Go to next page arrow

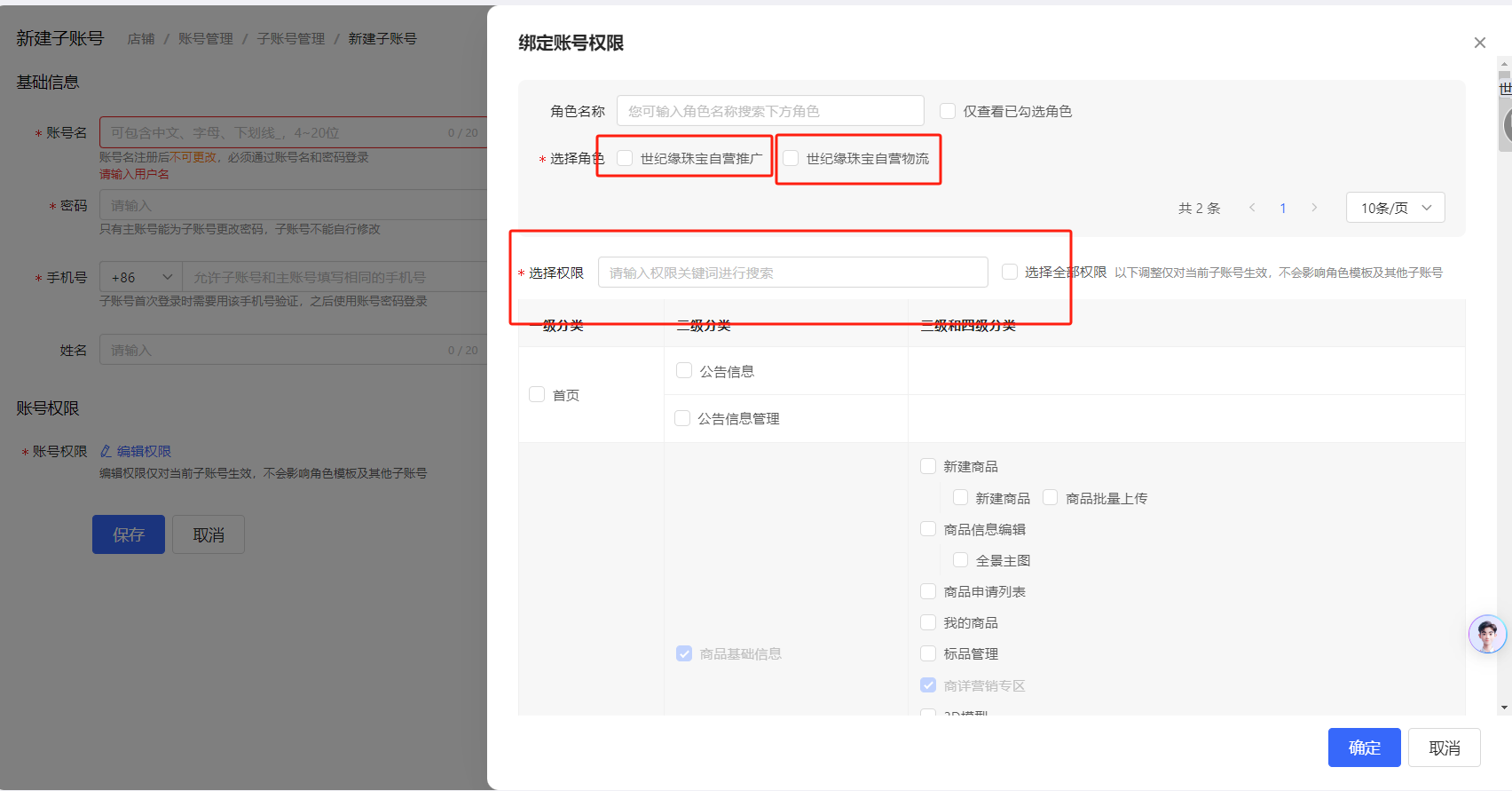click(1314, 208)
